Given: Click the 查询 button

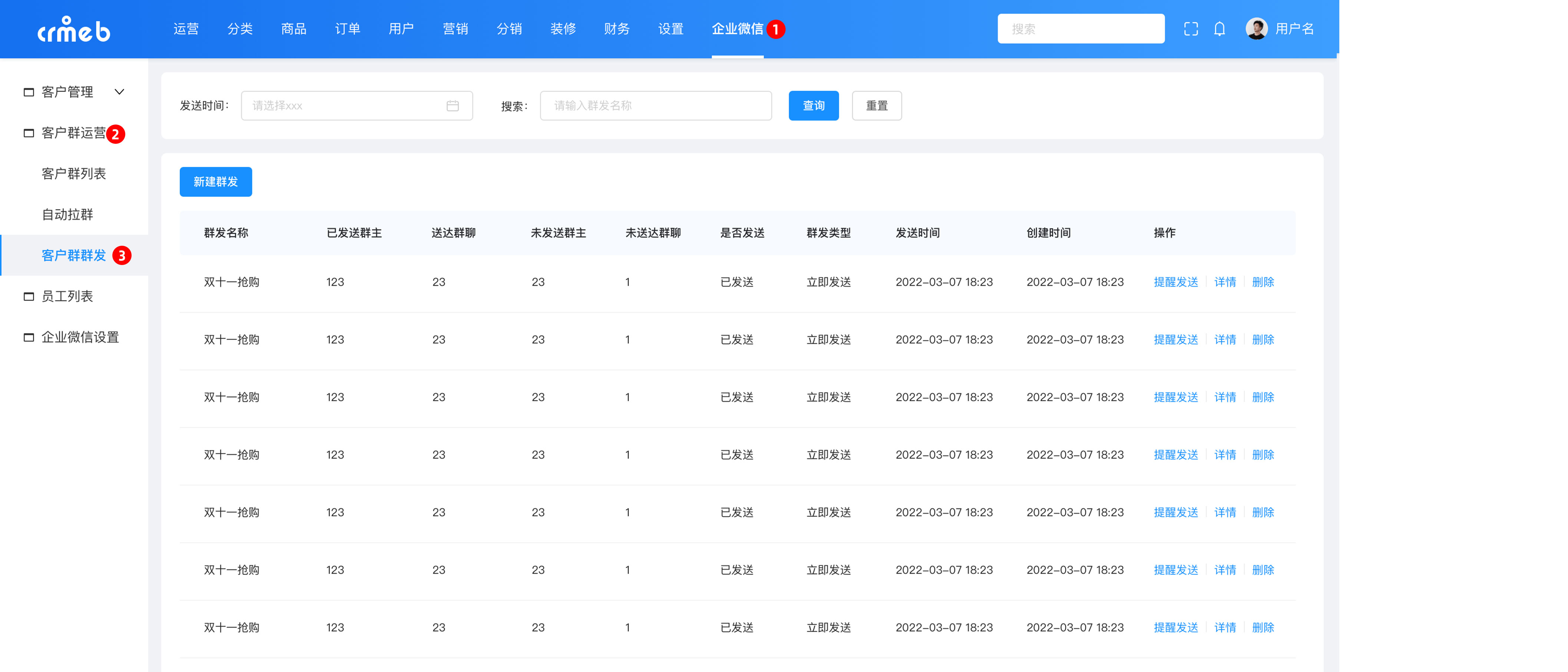Looking at the screenshot, I should point(813,106).
